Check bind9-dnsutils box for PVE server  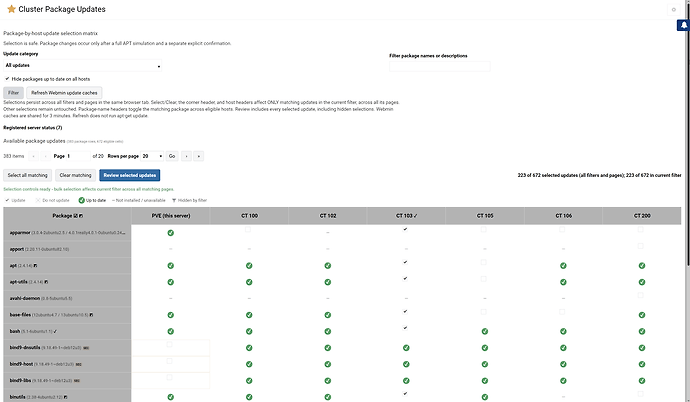pos(169,344)
